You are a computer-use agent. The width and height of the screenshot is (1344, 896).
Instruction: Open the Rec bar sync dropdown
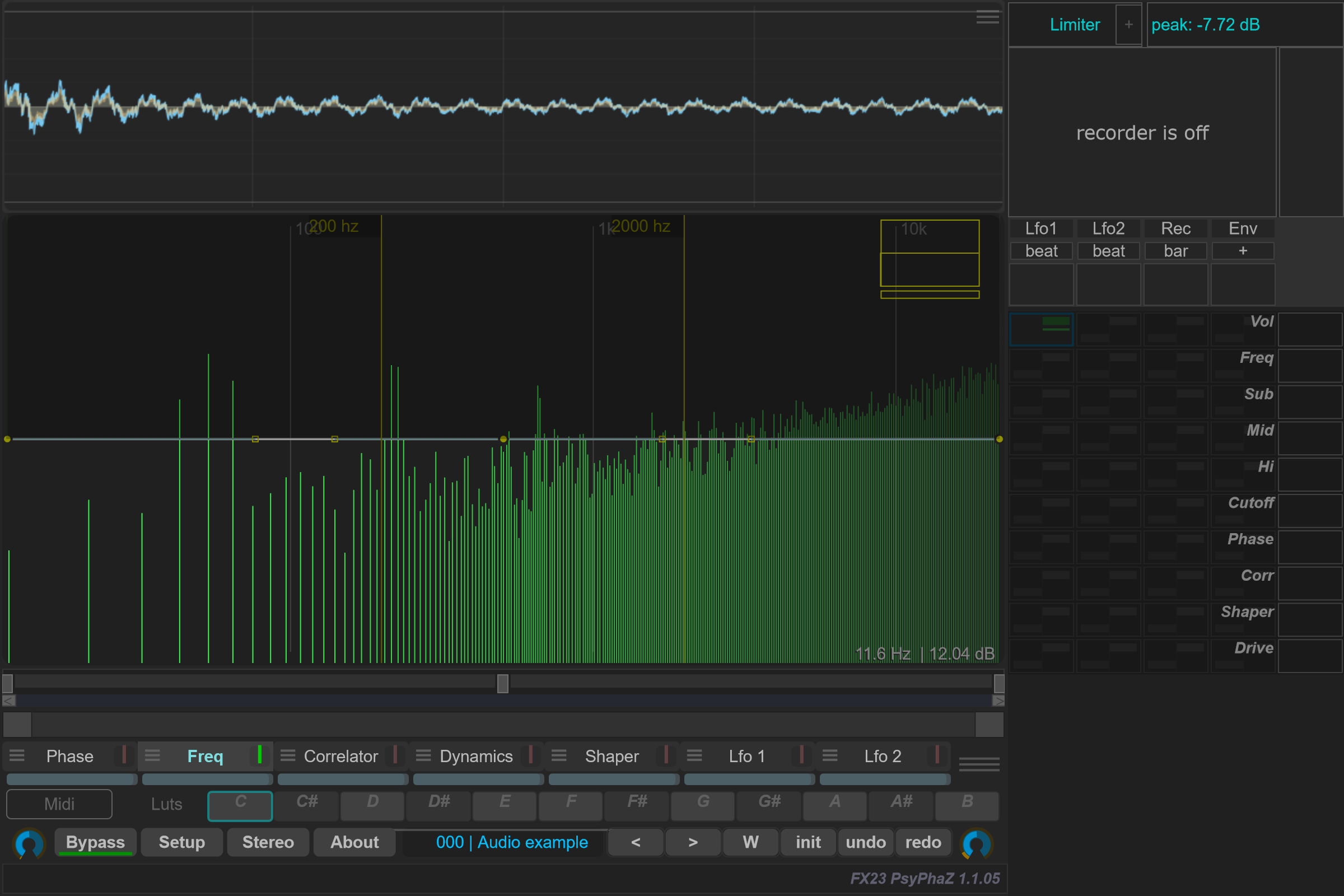(x=1175, y=251)
